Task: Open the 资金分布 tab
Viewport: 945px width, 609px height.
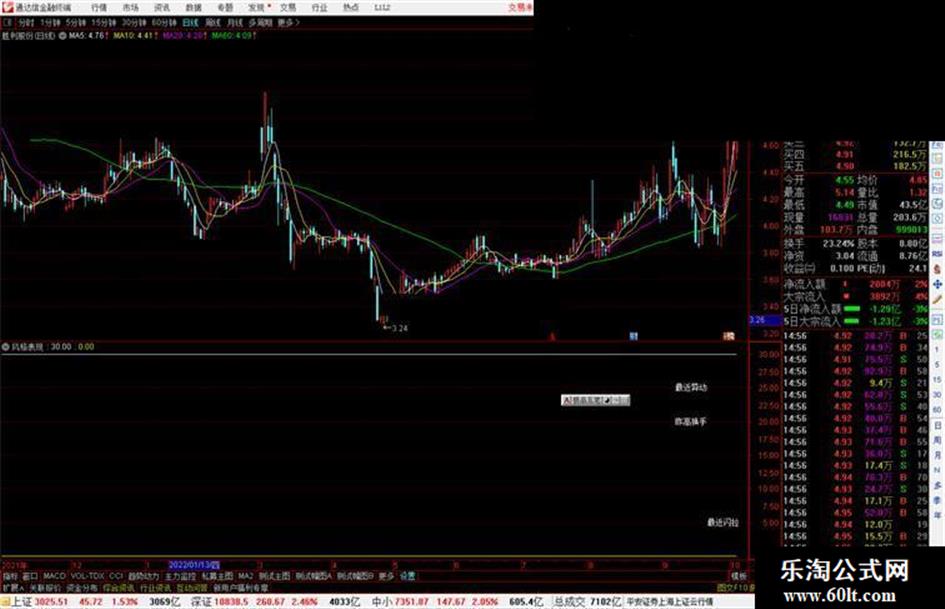Action: 82,587
